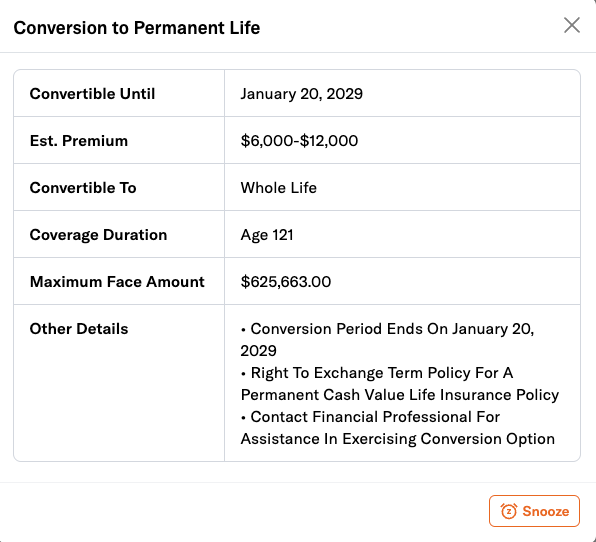The width and height of the screenshot is (596, 542).
Task: Click the Snooze button
Action: coord(534,511)
